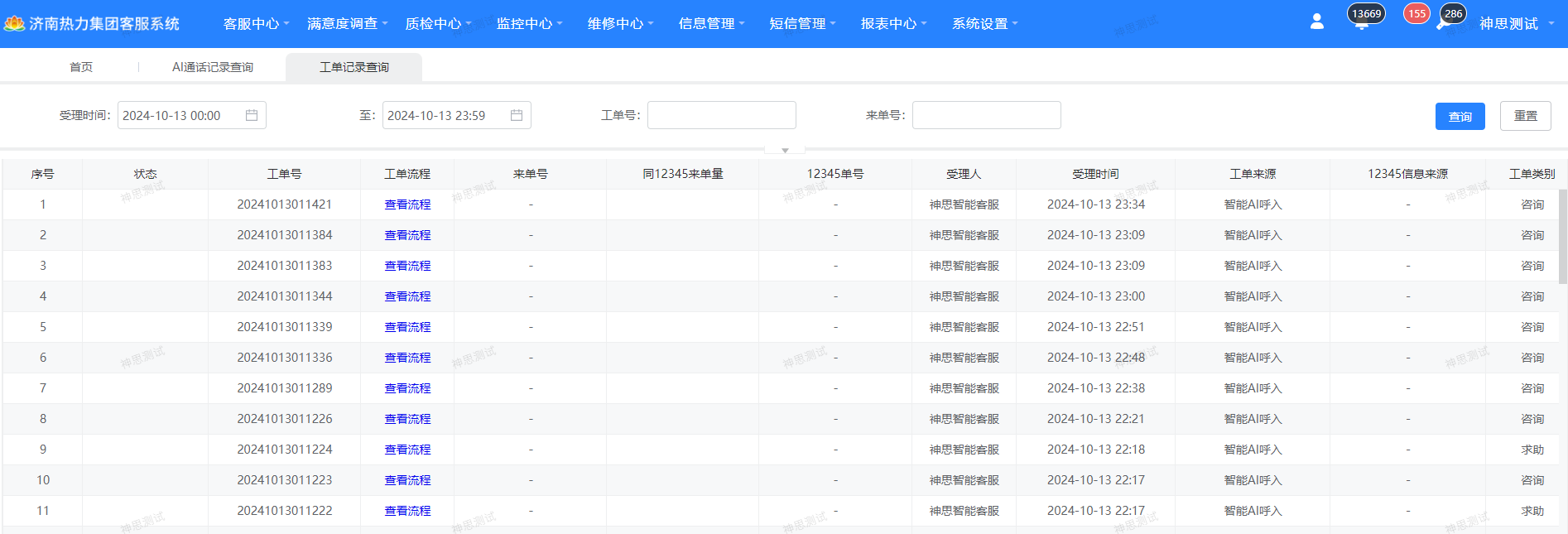Click the 工单号 input field
This screenshot has width=1568, height=534.
click(x=721, y=115)
